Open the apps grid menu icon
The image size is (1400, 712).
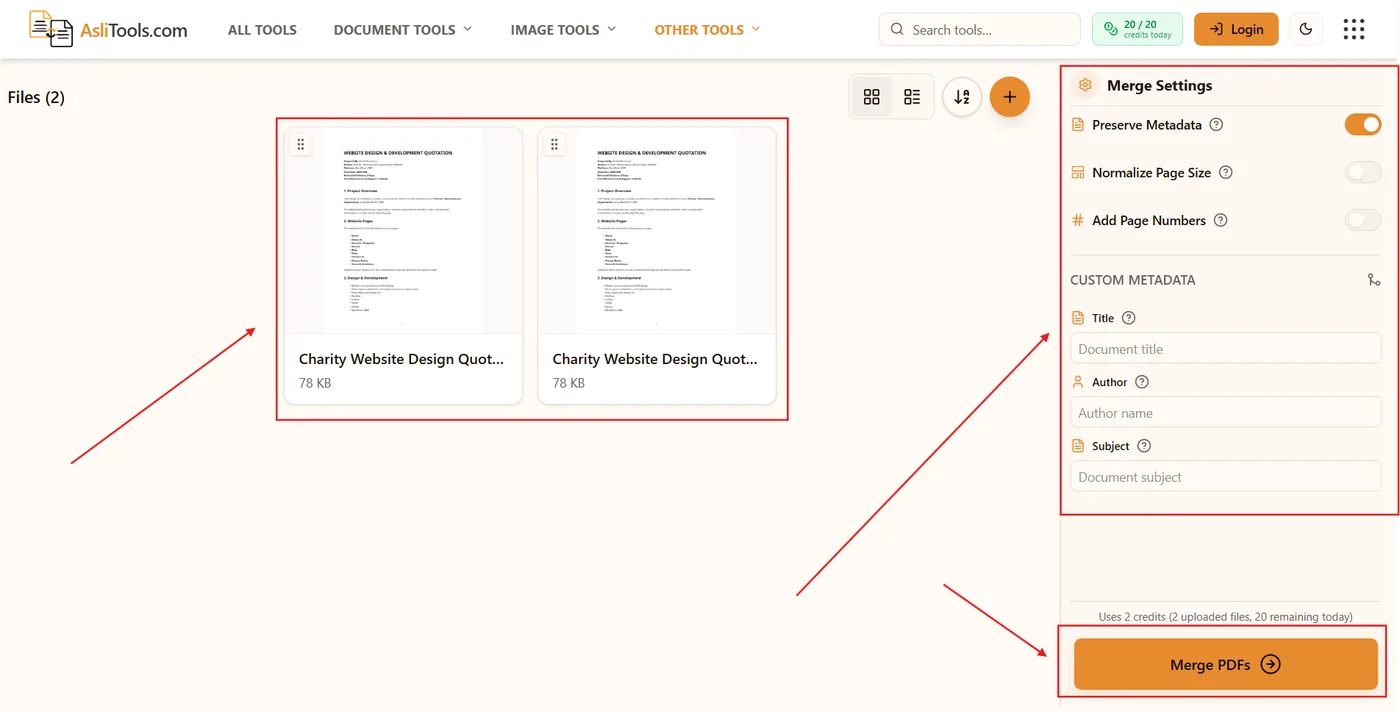(1354, 29)
